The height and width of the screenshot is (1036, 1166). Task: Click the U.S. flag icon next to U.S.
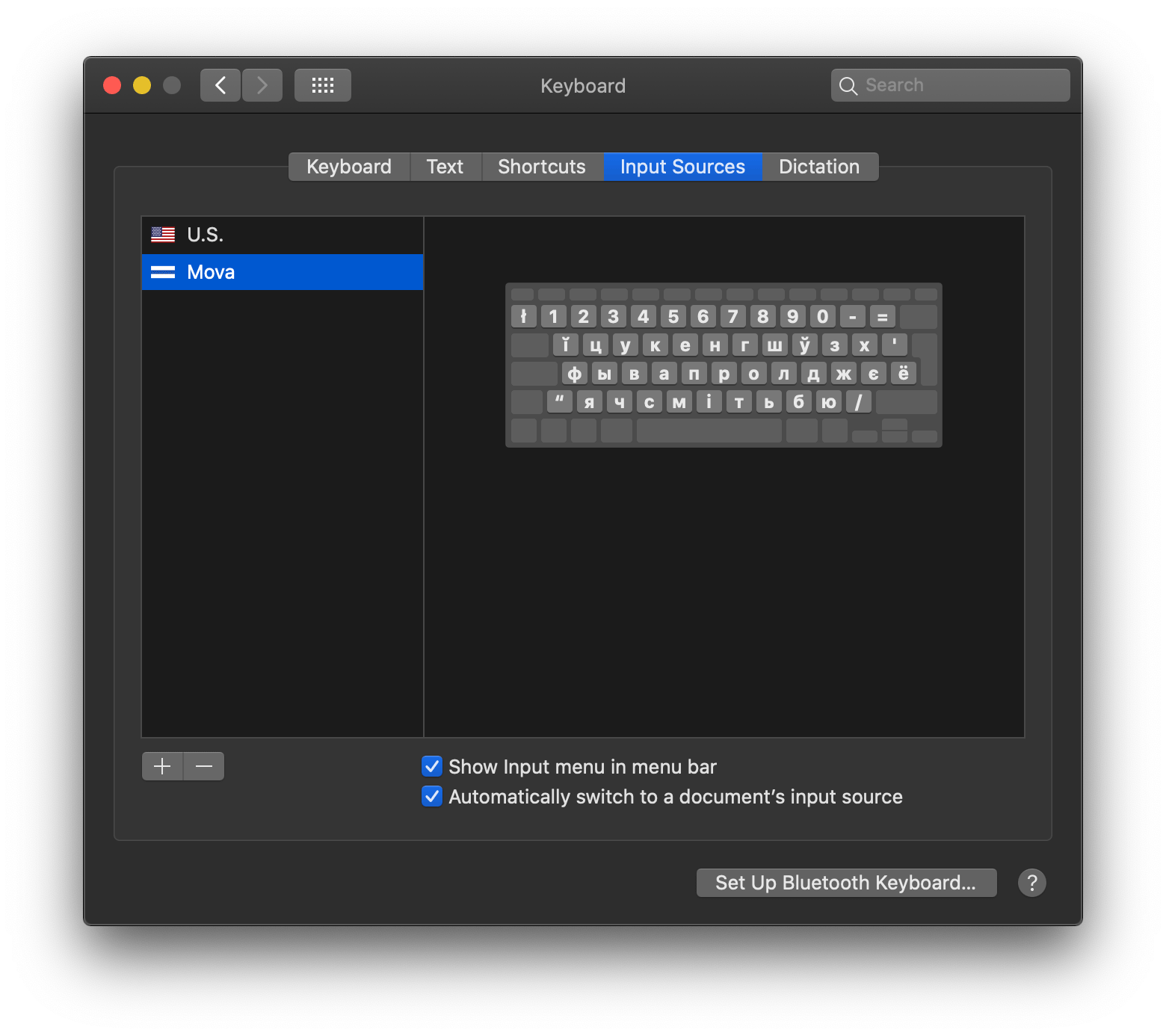[162, 234]
